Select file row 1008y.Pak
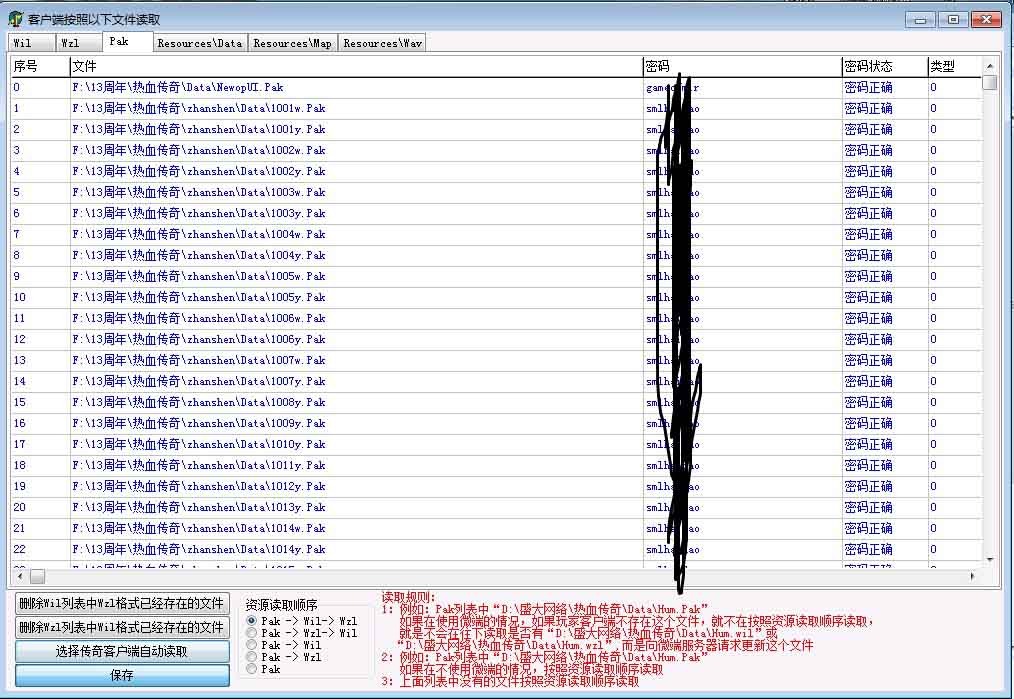This screenshot has width=1014, height=699. (x=496, y=403)
